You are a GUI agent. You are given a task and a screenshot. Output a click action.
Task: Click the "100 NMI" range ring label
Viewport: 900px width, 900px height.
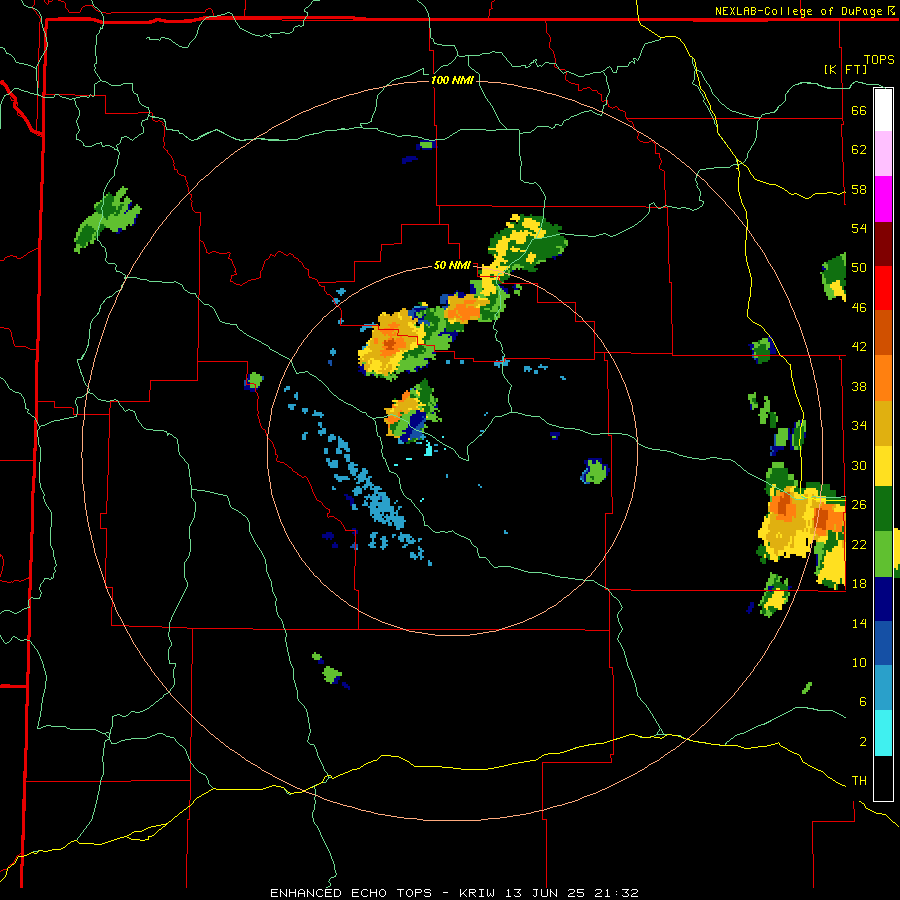coord(452,80)
